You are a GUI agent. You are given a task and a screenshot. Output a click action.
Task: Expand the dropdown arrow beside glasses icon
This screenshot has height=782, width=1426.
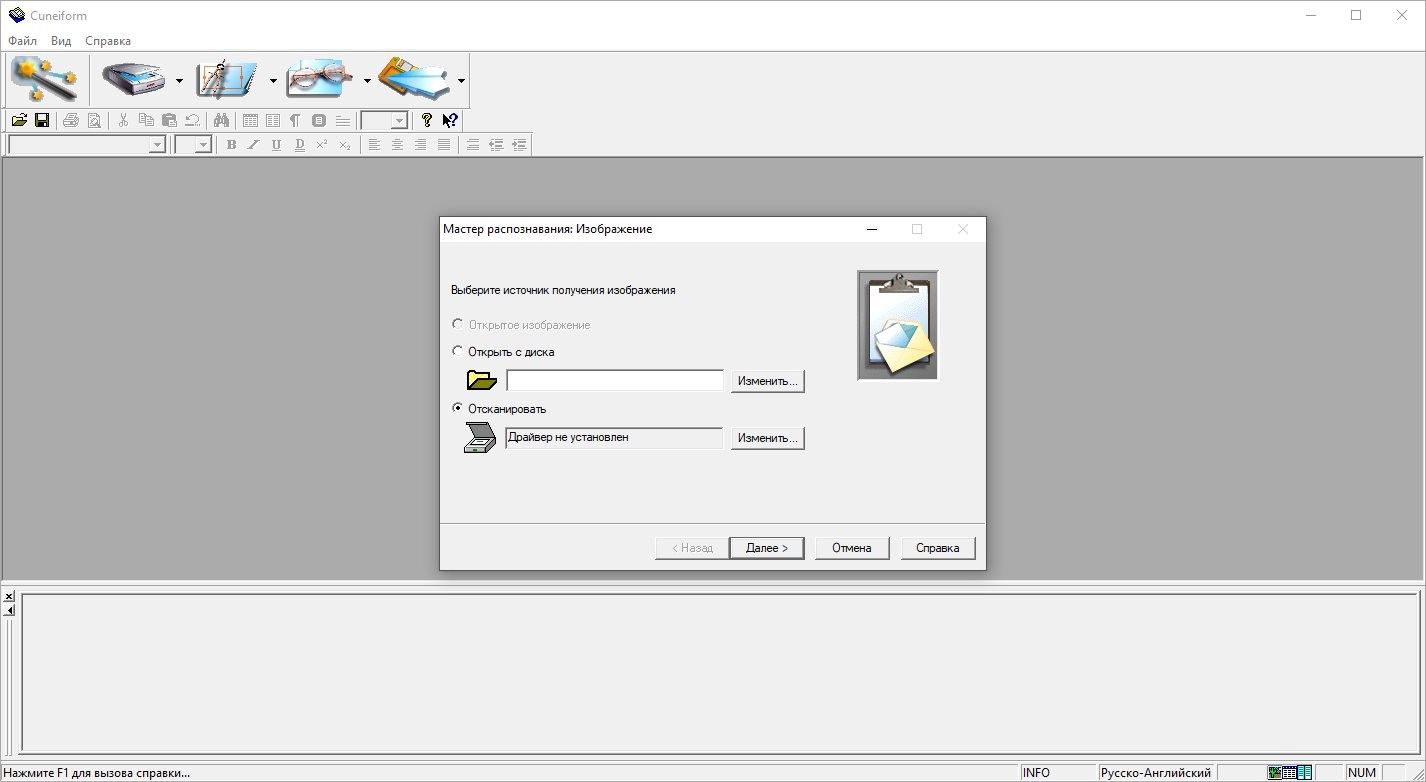click(367, 81)
